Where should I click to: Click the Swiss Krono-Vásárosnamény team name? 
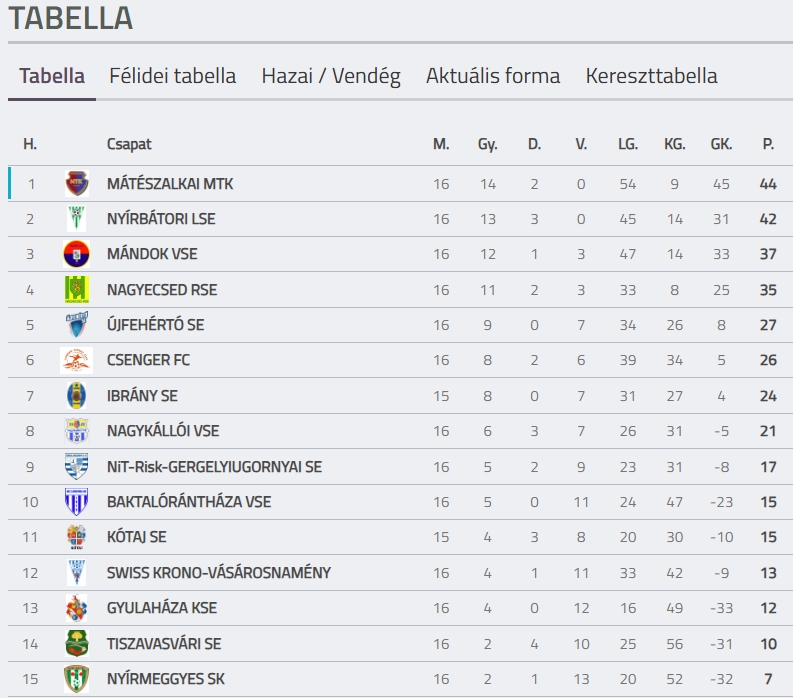pos(218,573)
